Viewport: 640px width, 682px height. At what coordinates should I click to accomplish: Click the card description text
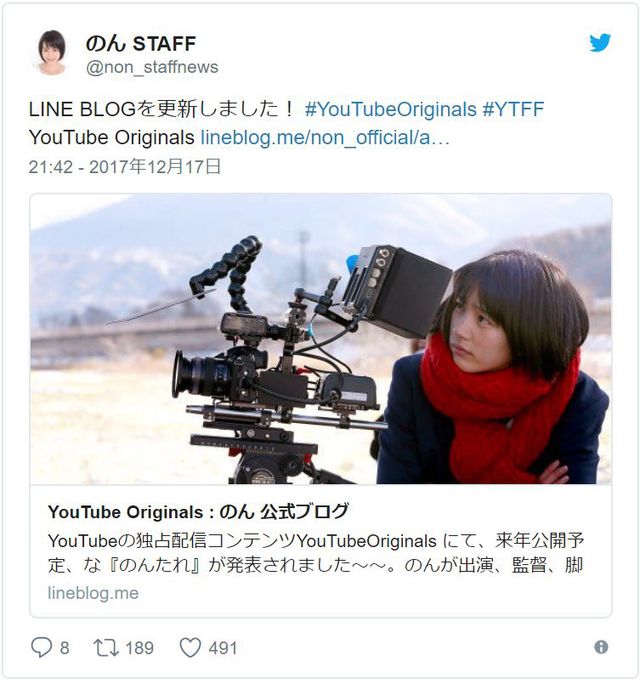coord(316,553)
